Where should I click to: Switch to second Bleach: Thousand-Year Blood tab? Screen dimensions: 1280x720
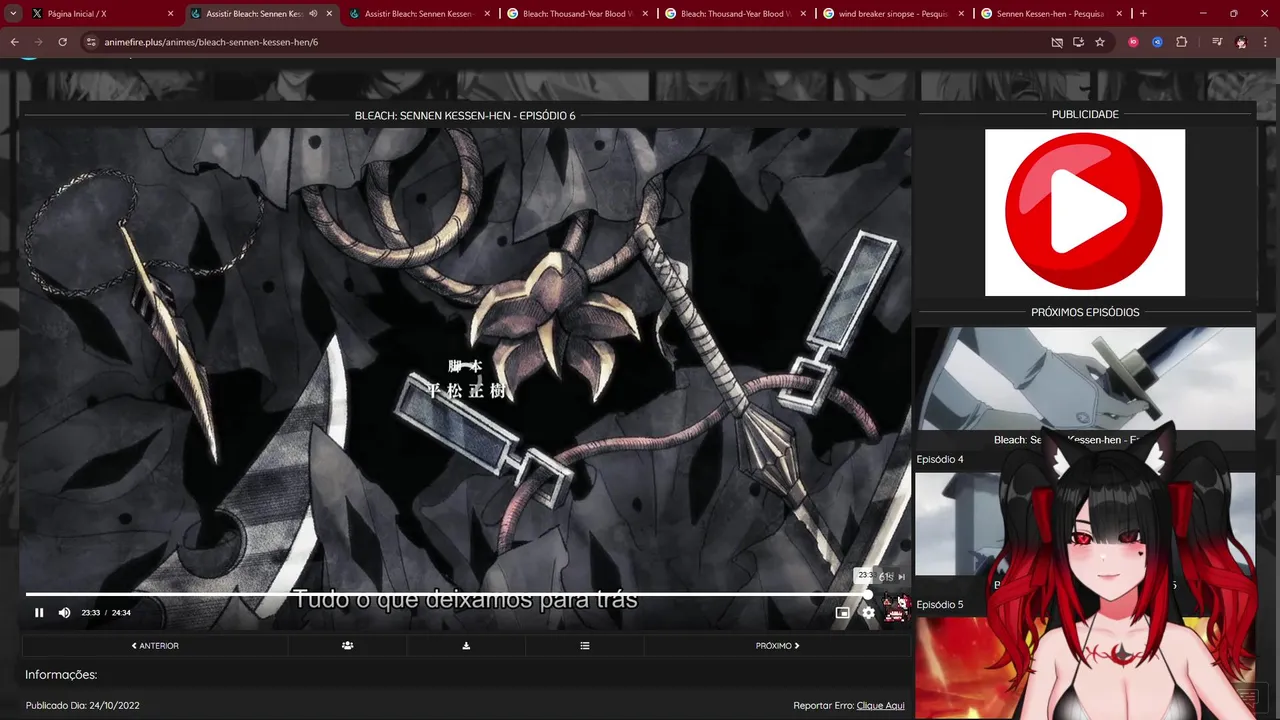(735, 14)
